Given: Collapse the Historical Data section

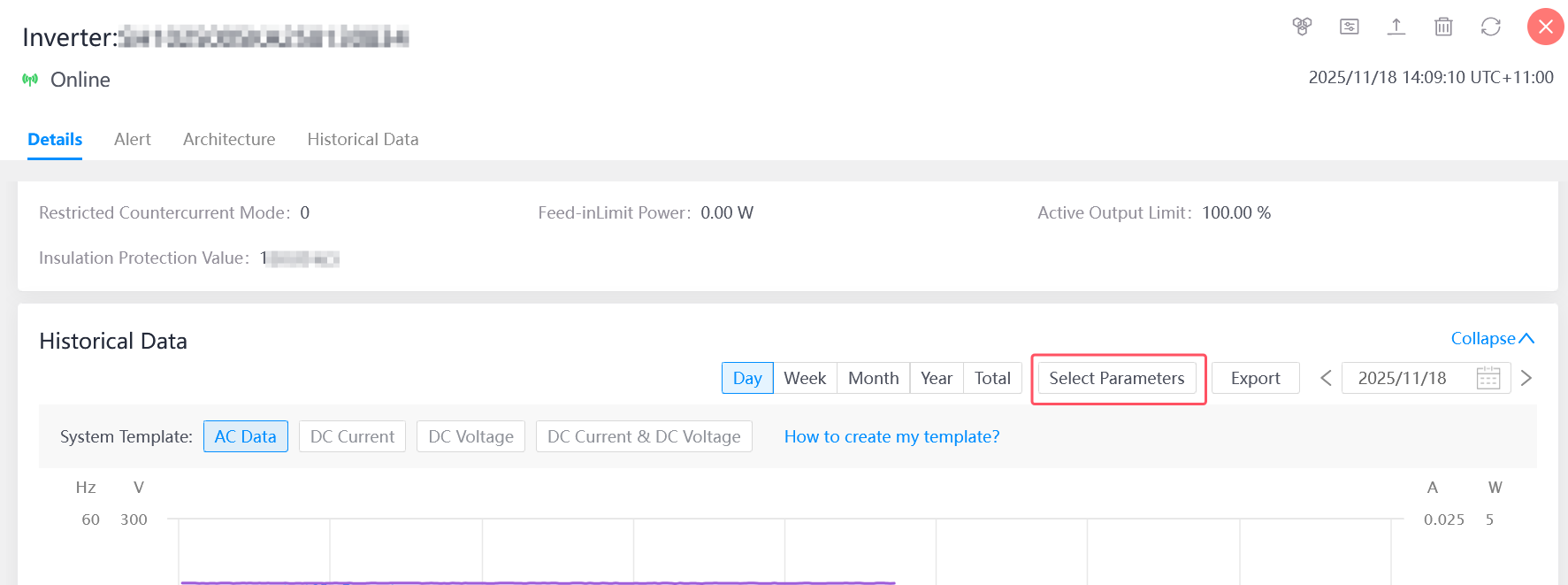Looking at the screenshot, I should pyautogui.click(x=1492, y=338).
